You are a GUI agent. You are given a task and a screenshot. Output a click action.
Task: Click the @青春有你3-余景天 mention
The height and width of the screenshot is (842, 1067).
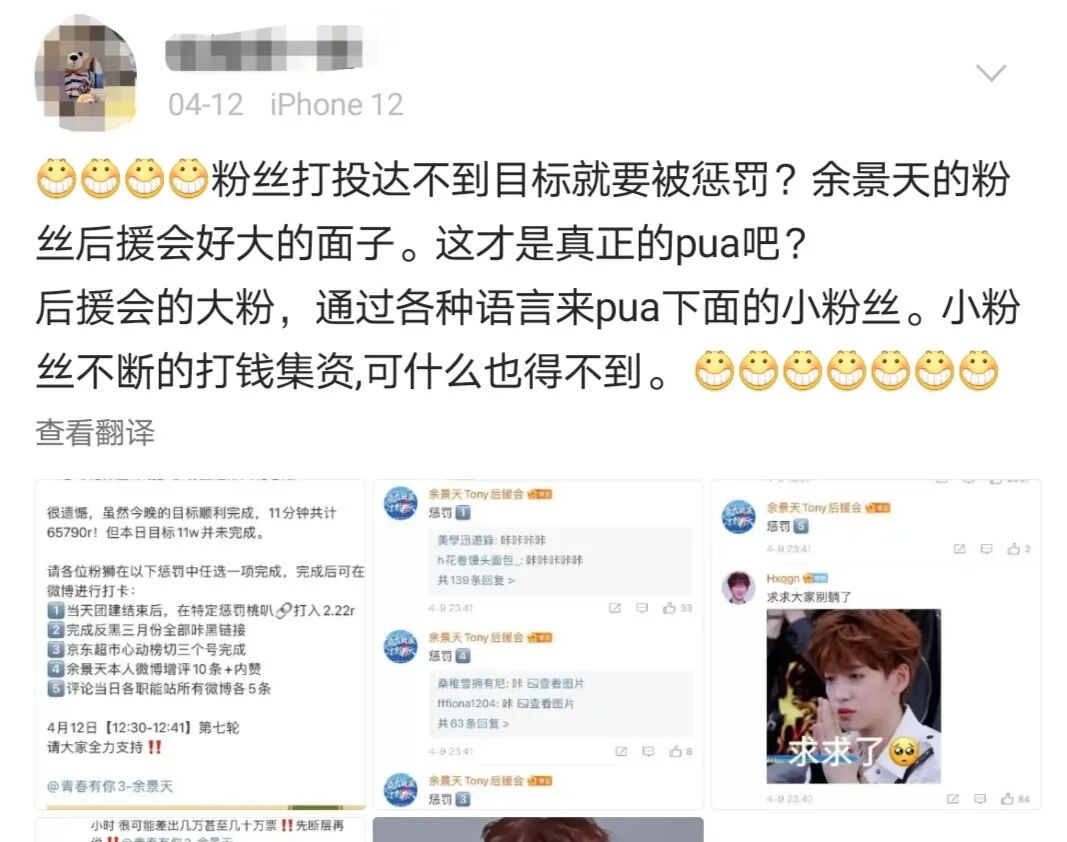click(x=110, y=786)
